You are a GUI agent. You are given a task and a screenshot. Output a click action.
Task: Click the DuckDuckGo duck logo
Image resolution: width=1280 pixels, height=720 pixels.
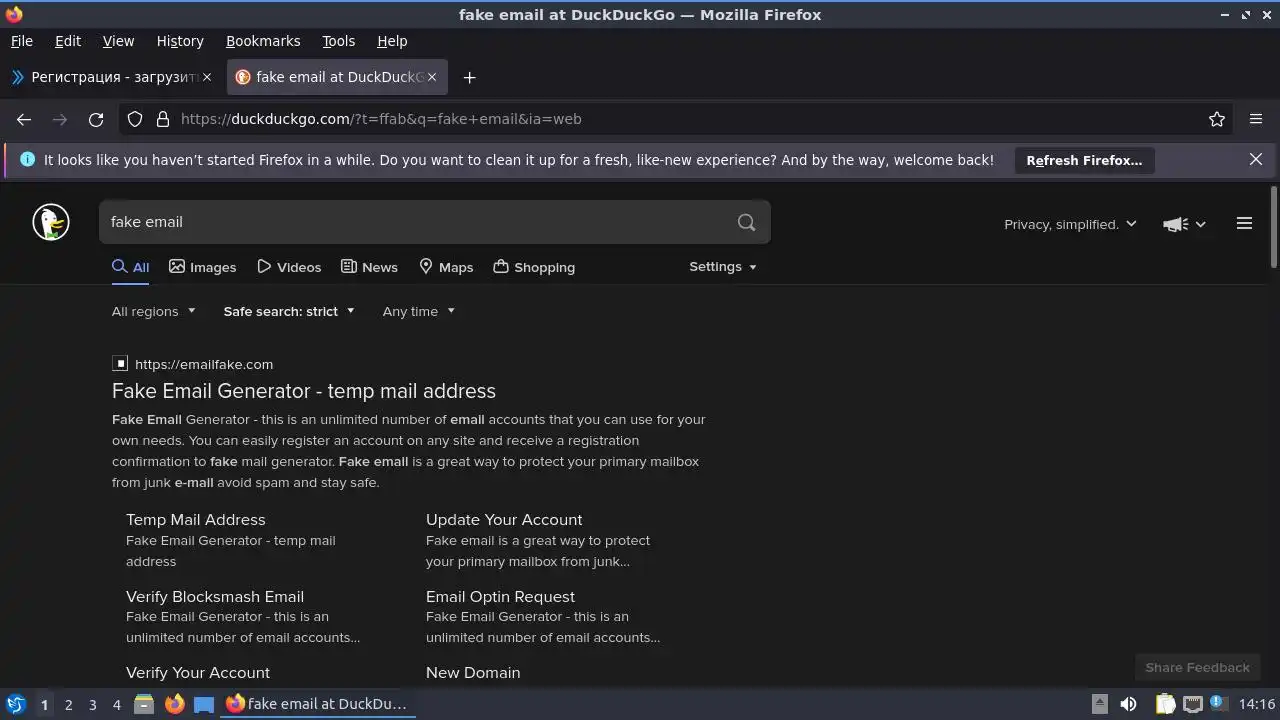51,222
